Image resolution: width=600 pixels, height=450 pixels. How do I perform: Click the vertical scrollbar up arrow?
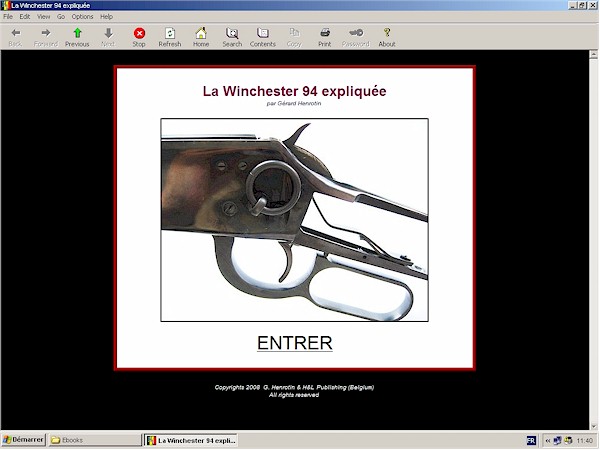pyautogui.click(x=593, y=54)
